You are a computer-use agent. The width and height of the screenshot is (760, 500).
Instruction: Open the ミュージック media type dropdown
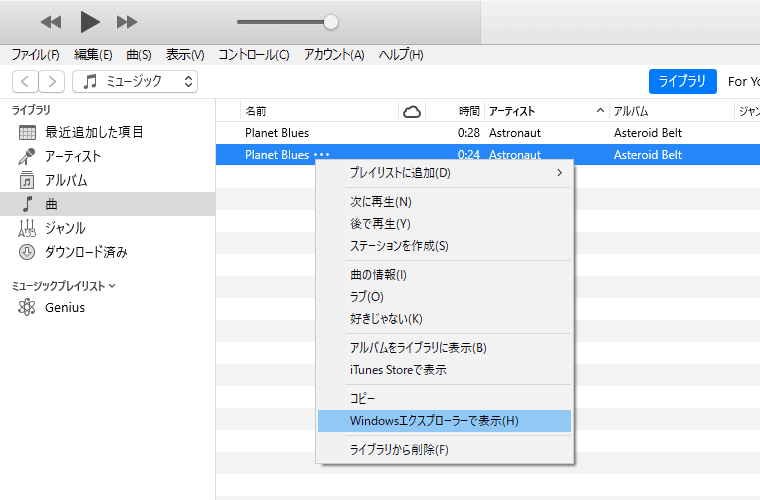135,81
